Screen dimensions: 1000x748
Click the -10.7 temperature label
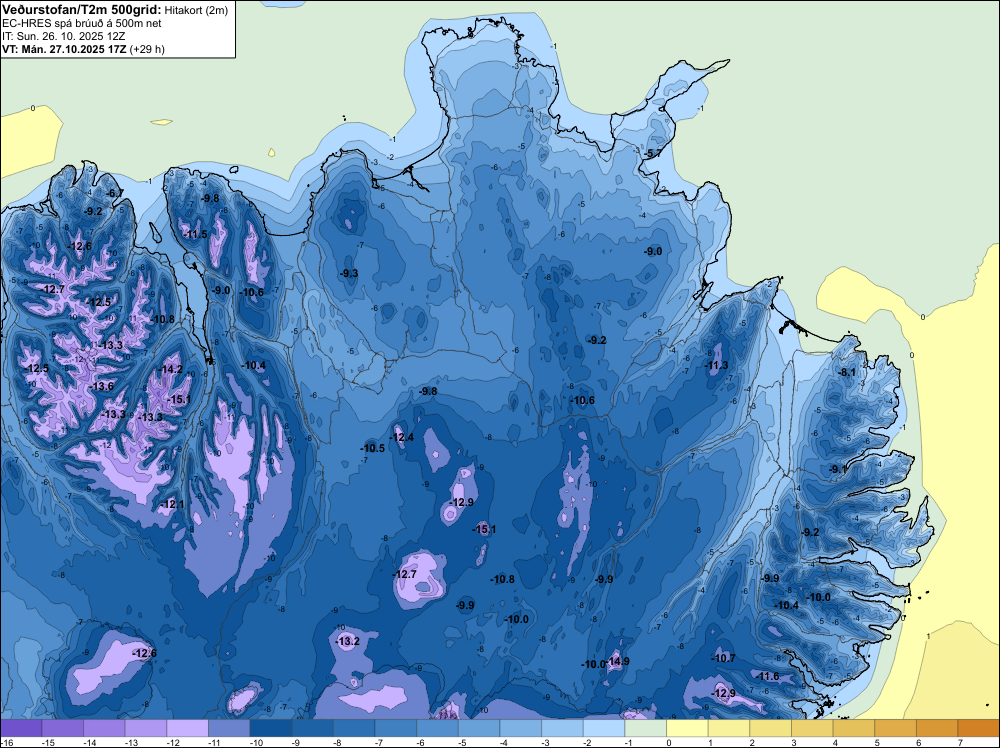[x=724, y=659]
